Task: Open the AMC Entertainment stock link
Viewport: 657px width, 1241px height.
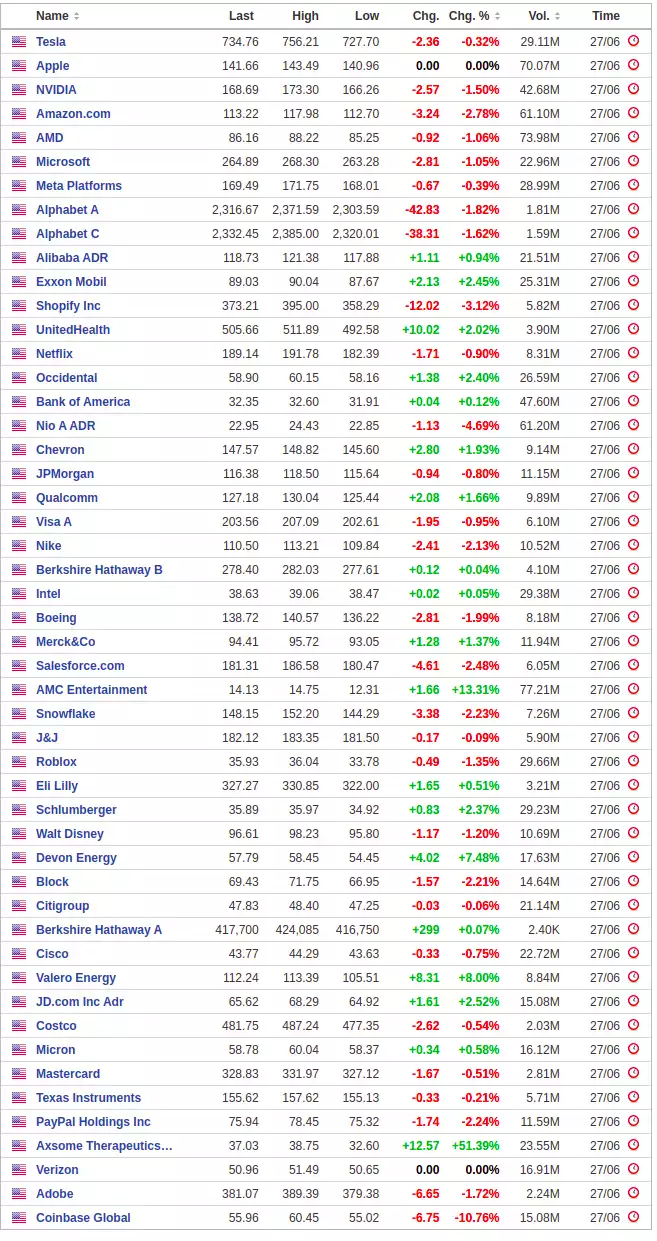Action: 91,690
